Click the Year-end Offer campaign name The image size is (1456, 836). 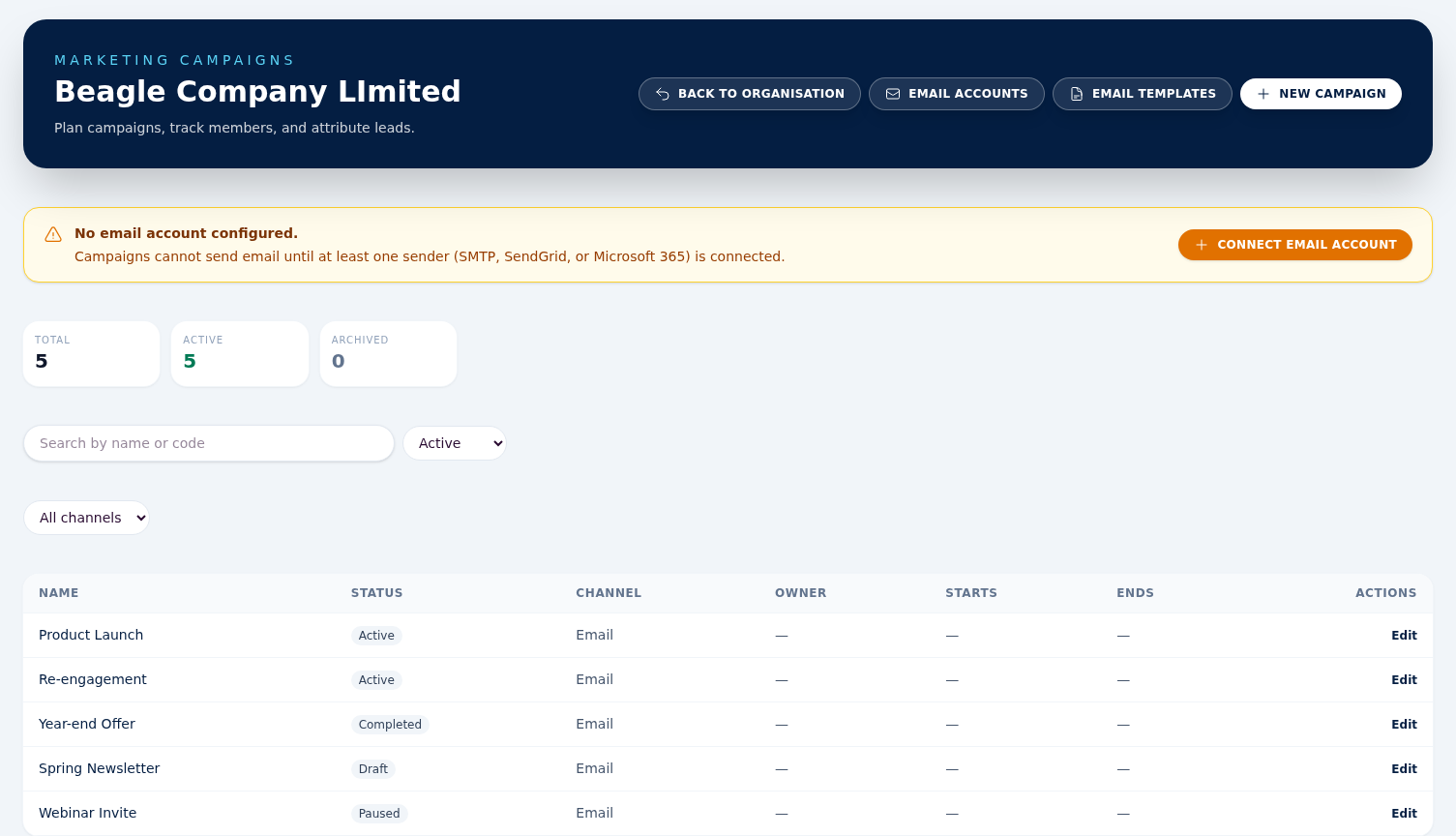87,724
